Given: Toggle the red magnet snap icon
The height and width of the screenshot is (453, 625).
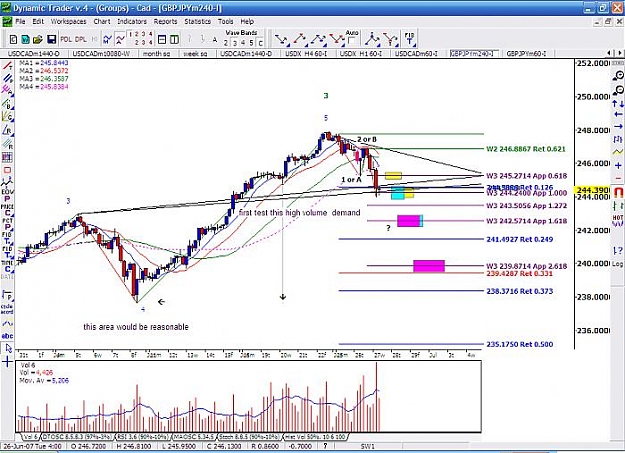Looking at the screenshot, I should click(618, 193).
